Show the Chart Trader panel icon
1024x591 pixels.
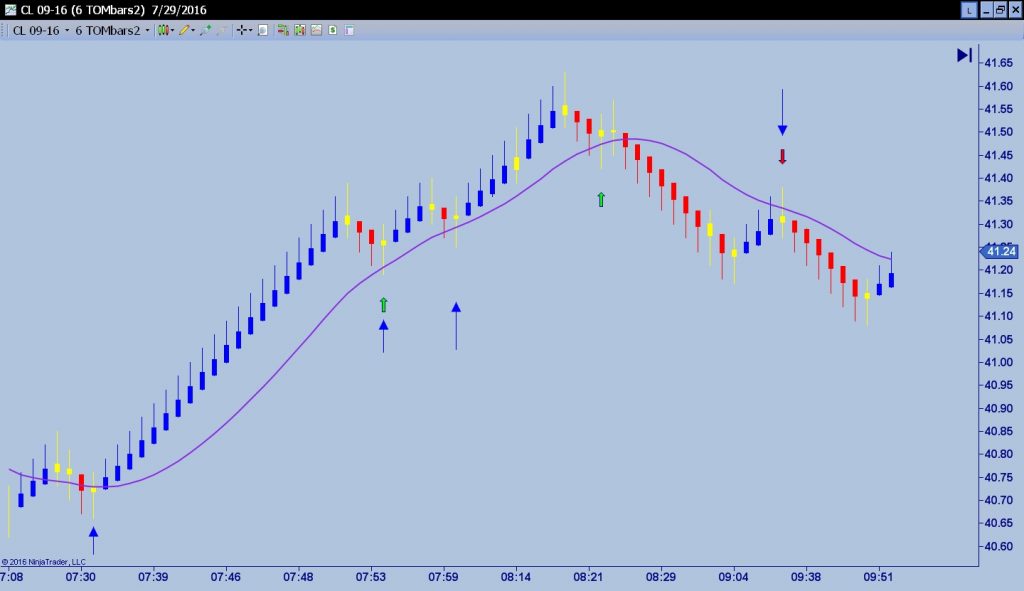tap(283, 30)
